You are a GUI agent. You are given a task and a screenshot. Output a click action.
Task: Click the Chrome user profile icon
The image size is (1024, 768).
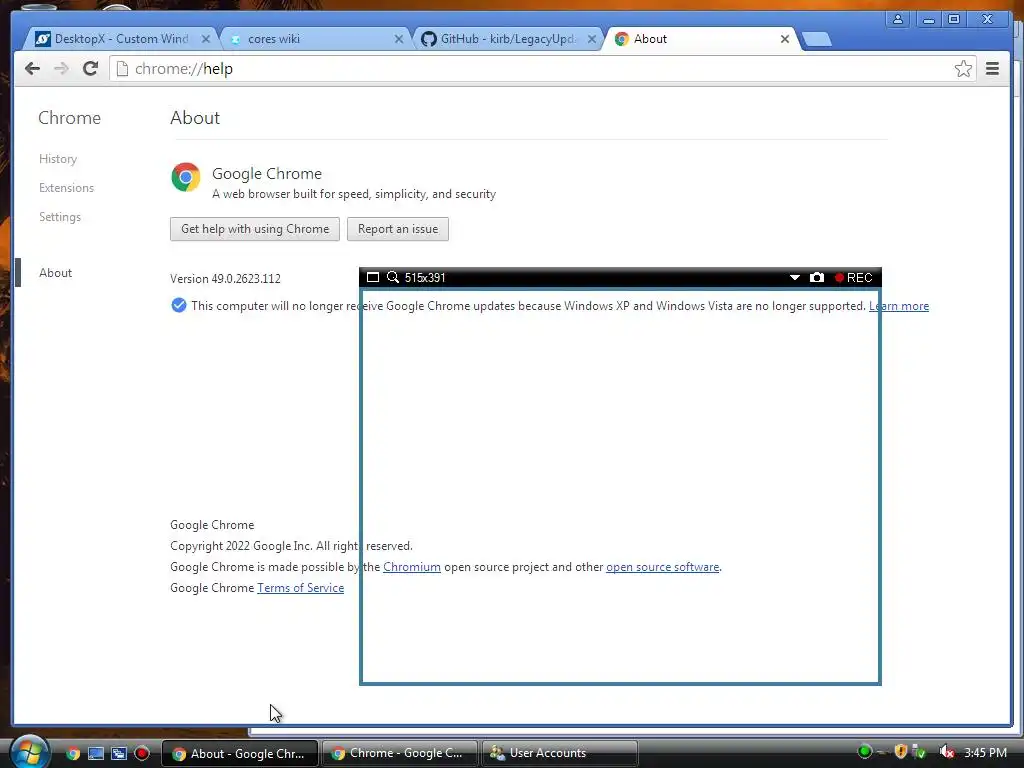898,19
